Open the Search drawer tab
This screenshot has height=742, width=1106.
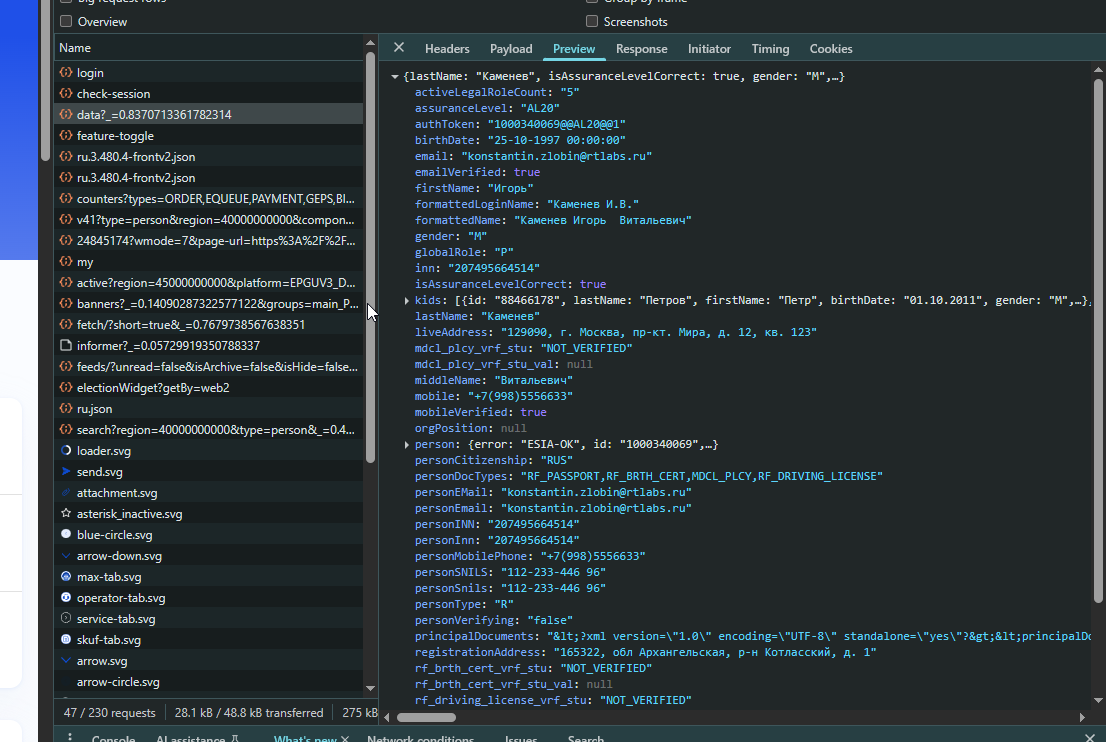point(585,738)
